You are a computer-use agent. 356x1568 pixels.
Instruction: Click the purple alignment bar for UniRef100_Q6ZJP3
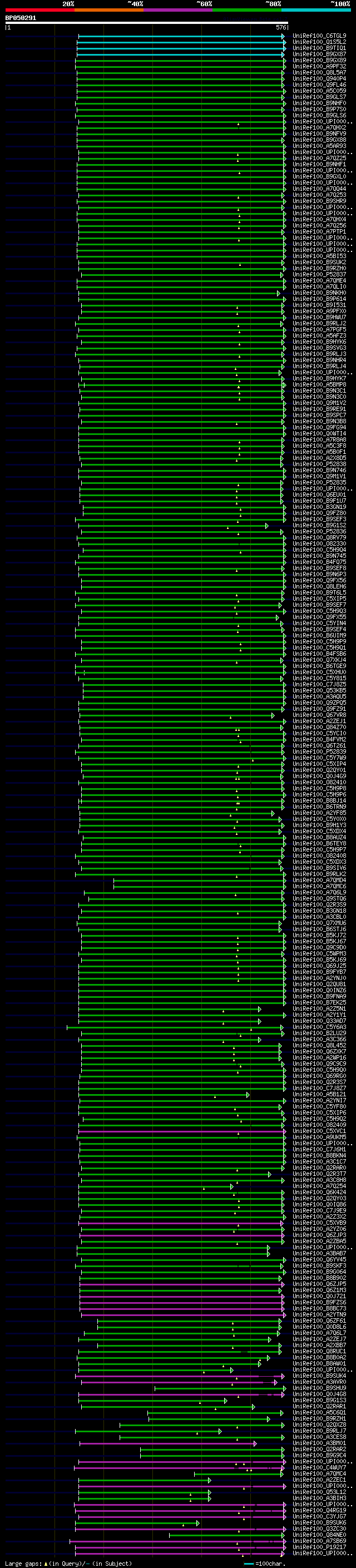pyautogui.click(x=182, y=1235)
